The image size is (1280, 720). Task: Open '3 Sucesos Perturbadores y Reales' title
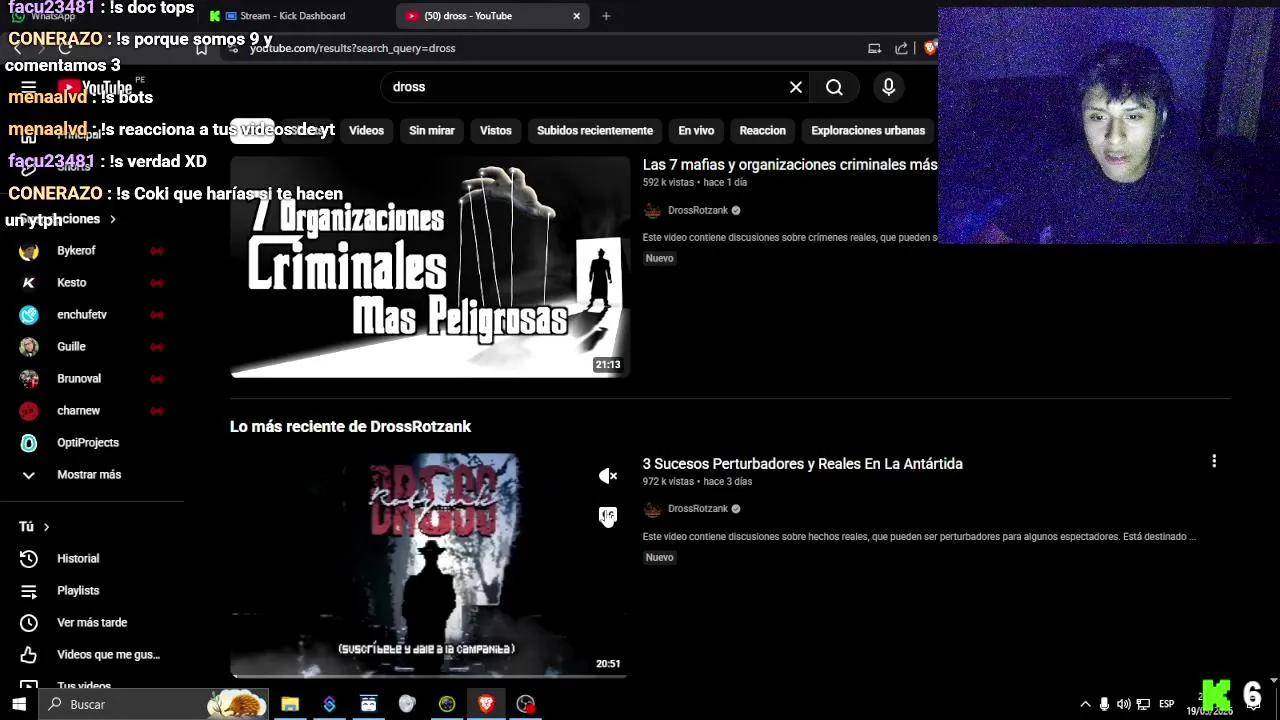803,464
